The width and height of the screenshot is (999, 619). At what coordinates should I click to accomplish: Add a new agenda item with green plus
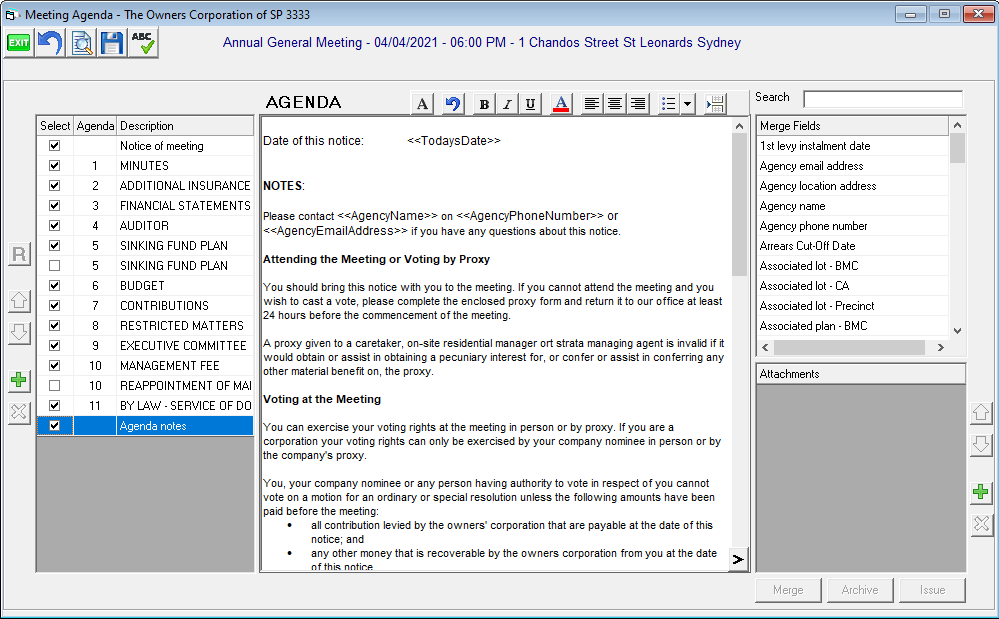[x=19, y=380]
